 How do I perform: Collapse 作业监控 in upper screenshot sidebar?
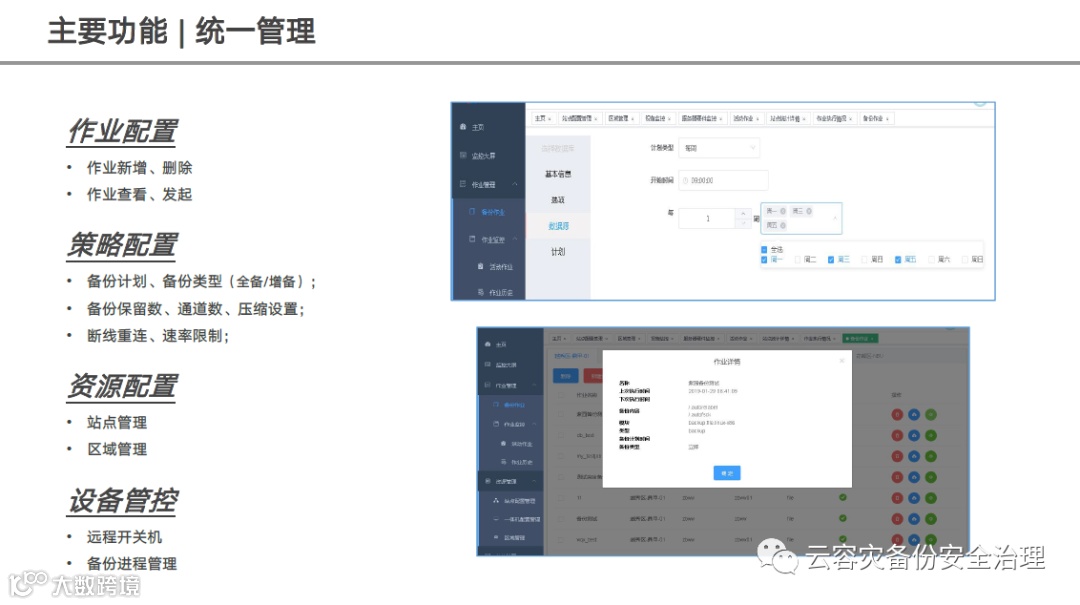[x=515, y=239]
